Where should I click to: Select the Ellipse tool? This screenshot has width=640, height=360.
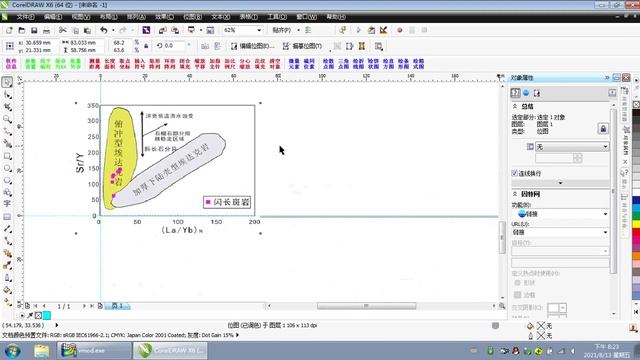(x=7, y=168)
